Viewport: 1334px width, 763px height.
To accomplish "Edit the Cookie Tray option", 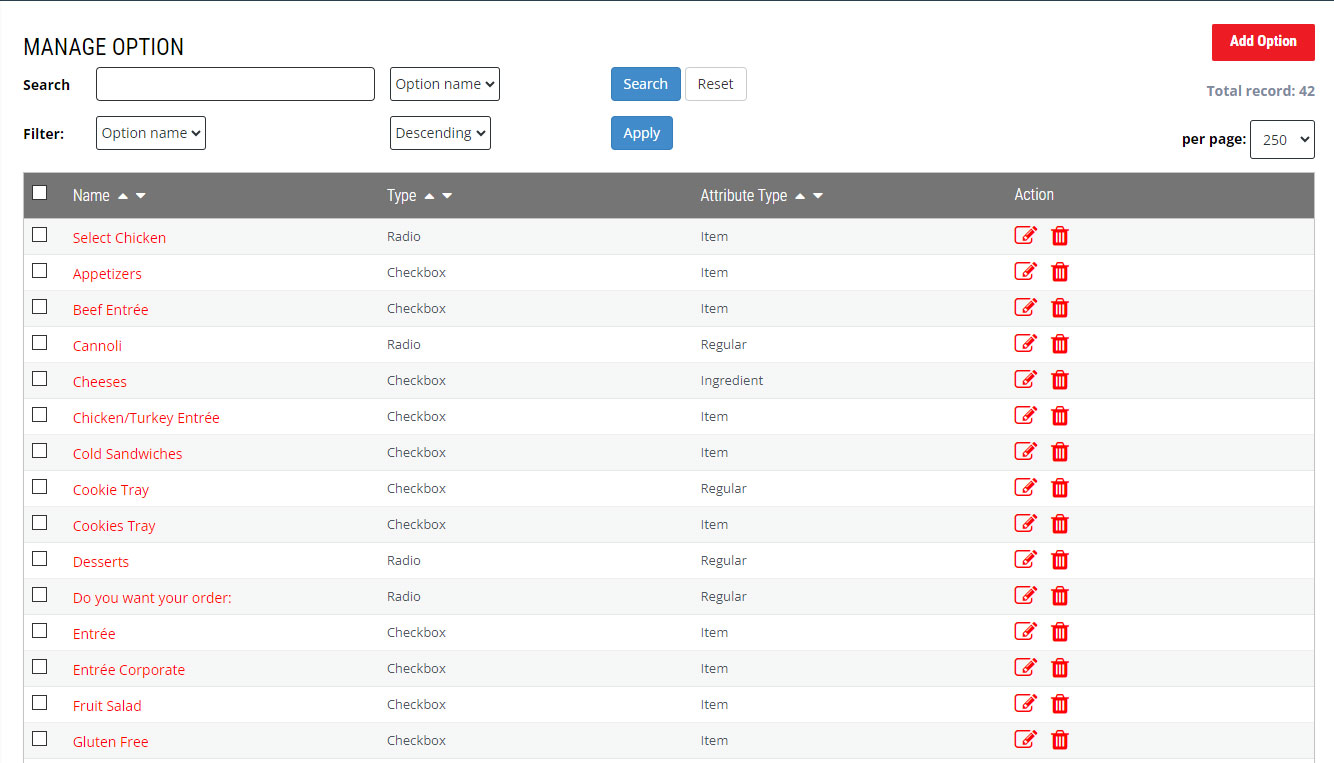I will pyautogui.click(x=1026, y=487).
